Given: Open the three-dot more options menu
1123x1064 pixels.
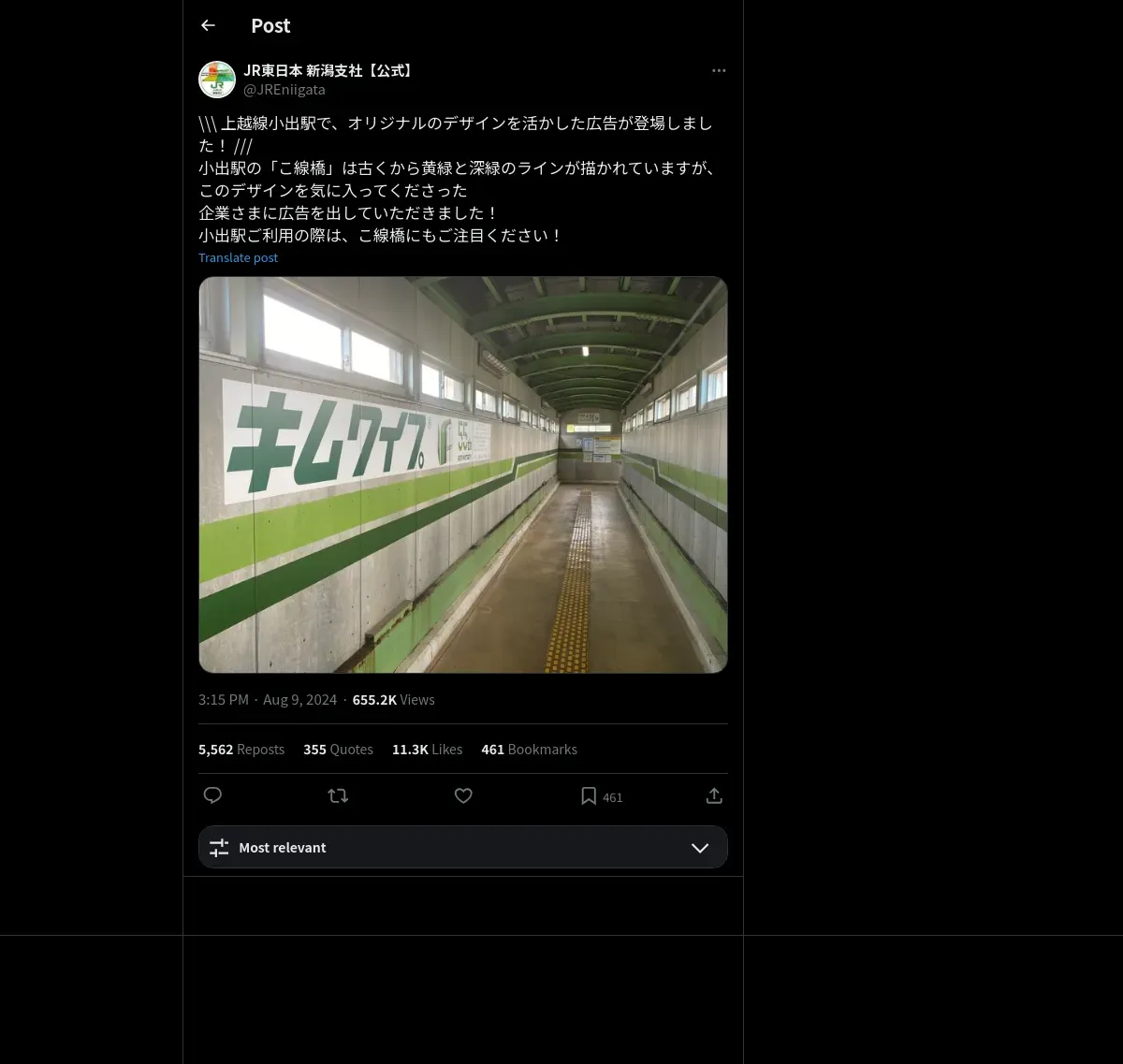Looking at the screenshot, I should [x=719, y=70].
